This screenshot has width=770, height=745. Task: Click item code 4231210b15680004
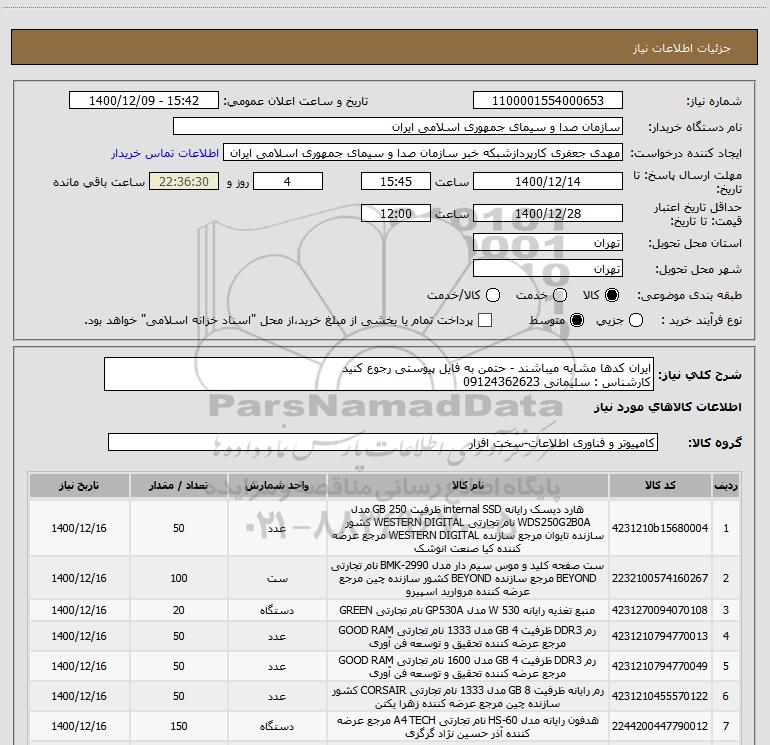(x=660, y=528)
